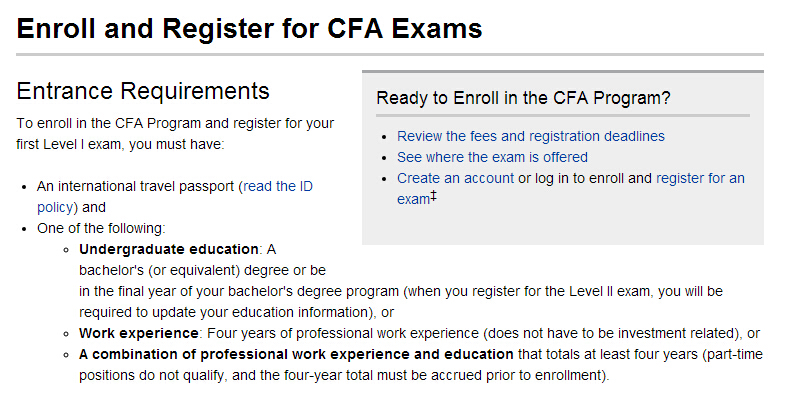Click bold "A combination of professional work experience" text
This screenshot has height=407, width=787.
[297, 354]
